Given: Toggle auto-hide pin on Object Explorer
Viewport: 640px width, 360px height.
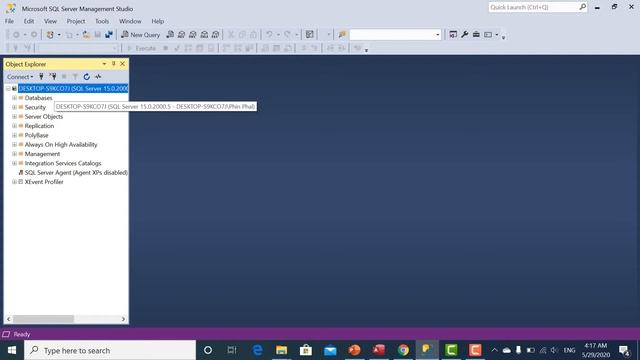Looking at the screenshot, I should point(113,64).
